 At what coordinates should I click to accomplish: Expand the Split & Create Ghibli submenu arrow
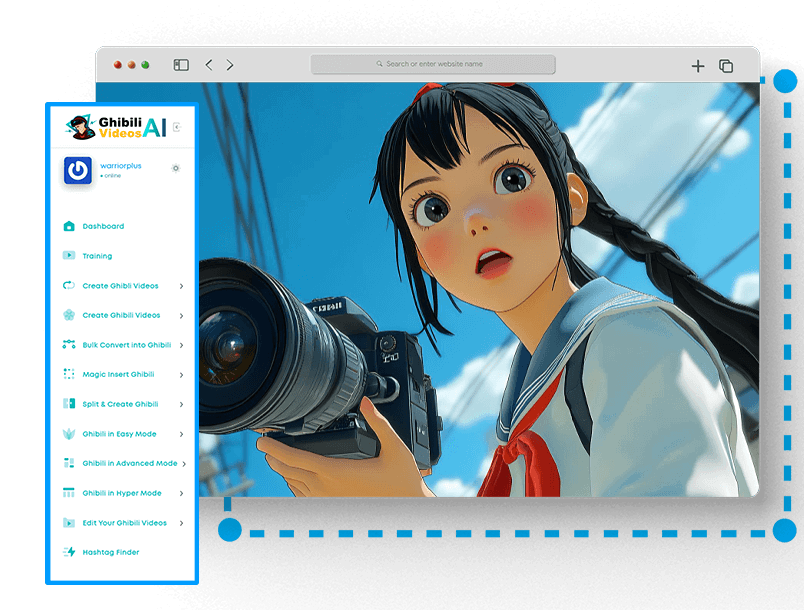coord(181,404)
